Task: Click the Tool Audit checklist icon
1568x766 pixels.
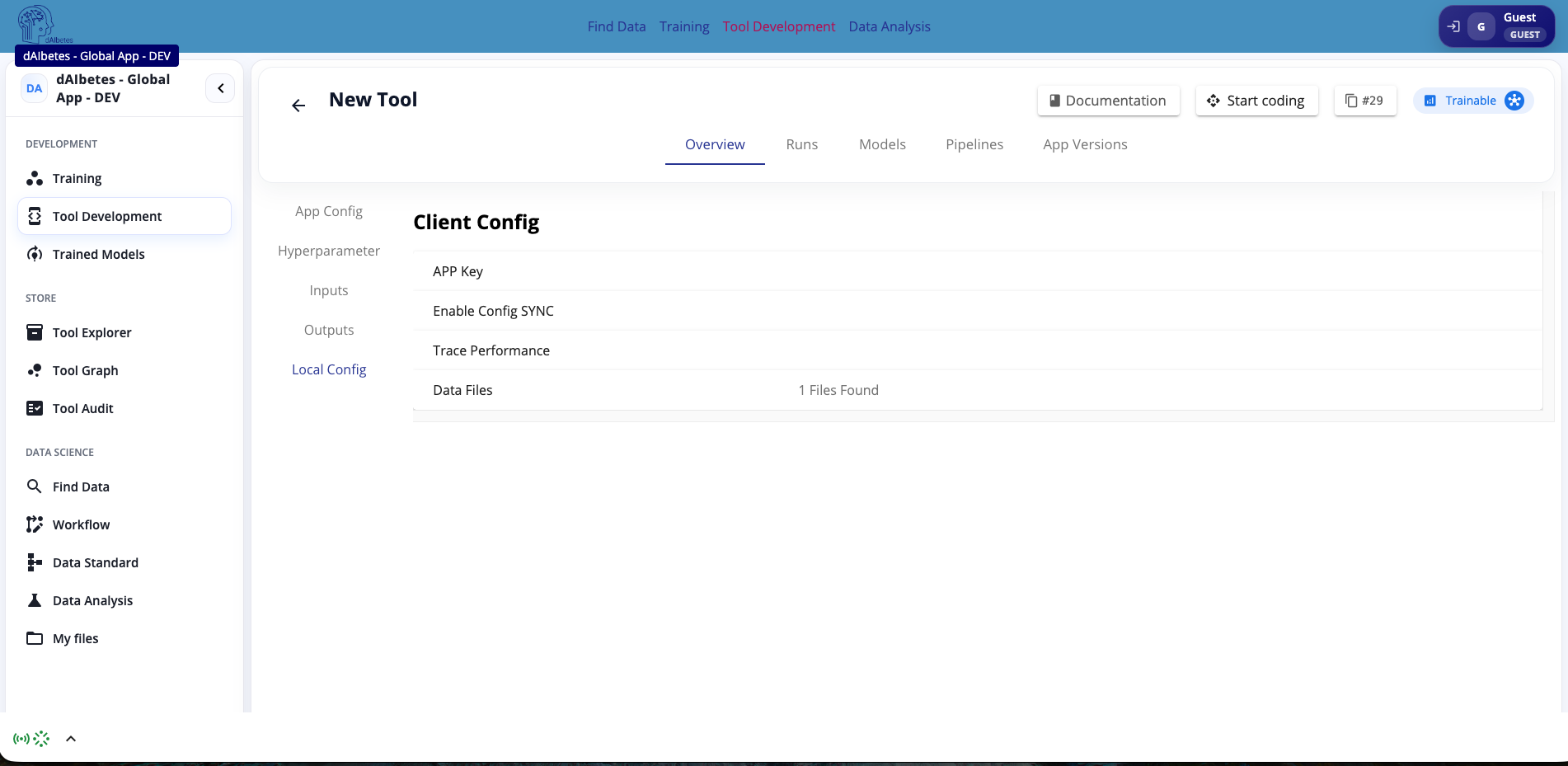Action: point(35,408)
